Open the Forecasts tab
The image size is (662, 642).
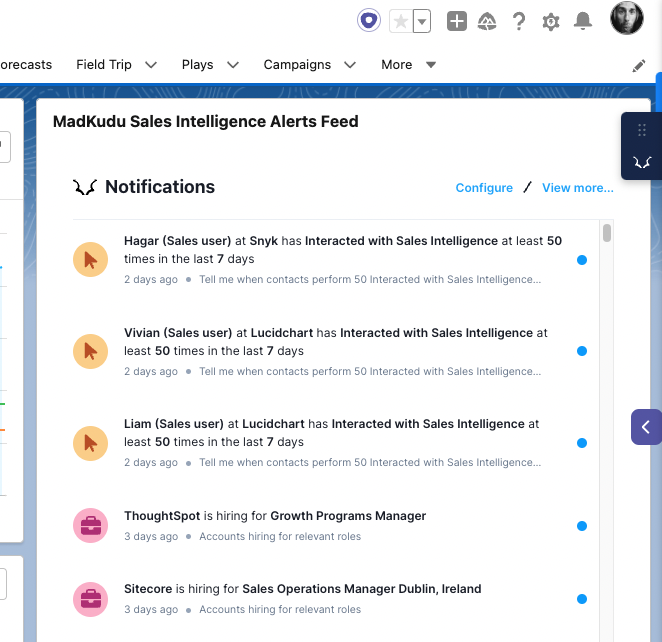coord(26,65)
